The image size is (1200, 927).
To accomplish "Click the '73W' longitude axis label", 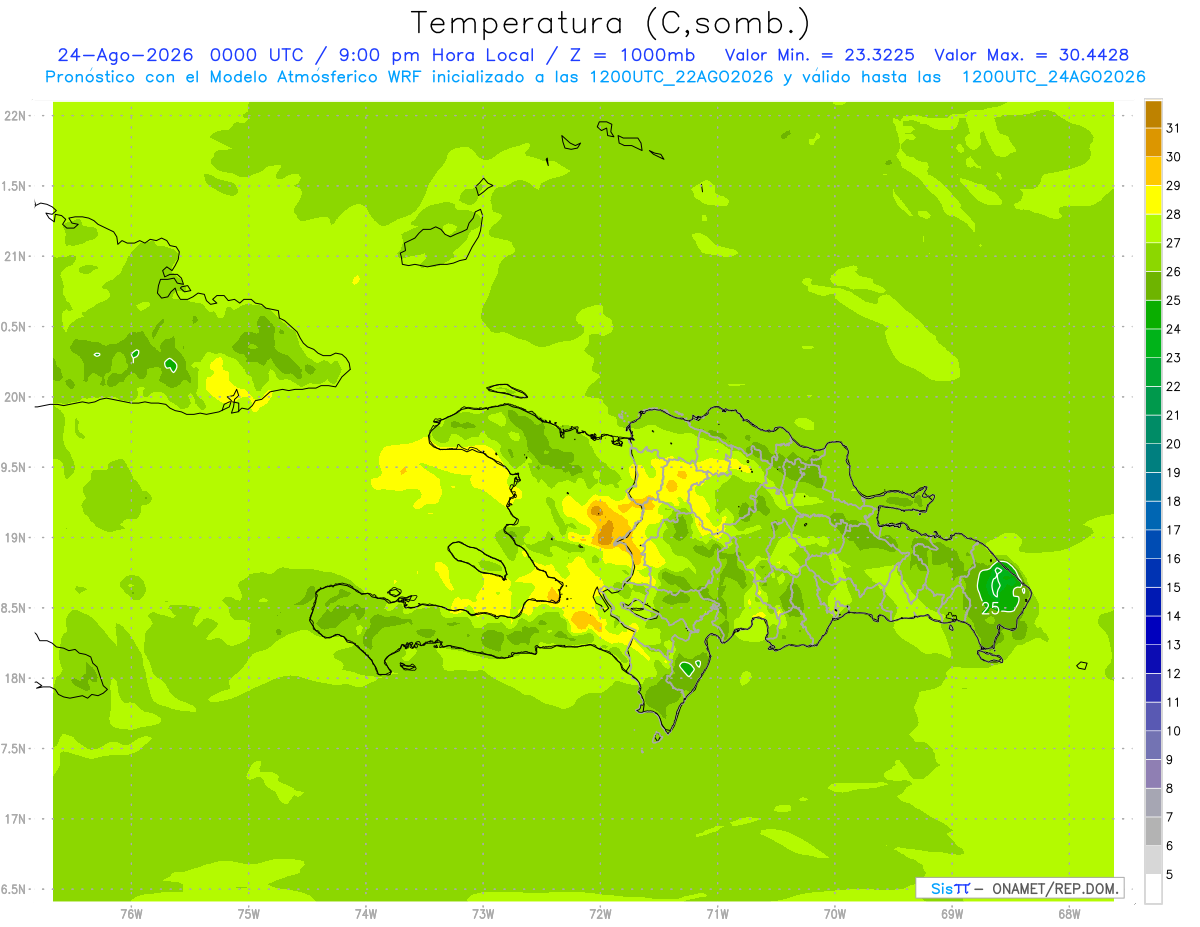I will [x=483, y=914].
